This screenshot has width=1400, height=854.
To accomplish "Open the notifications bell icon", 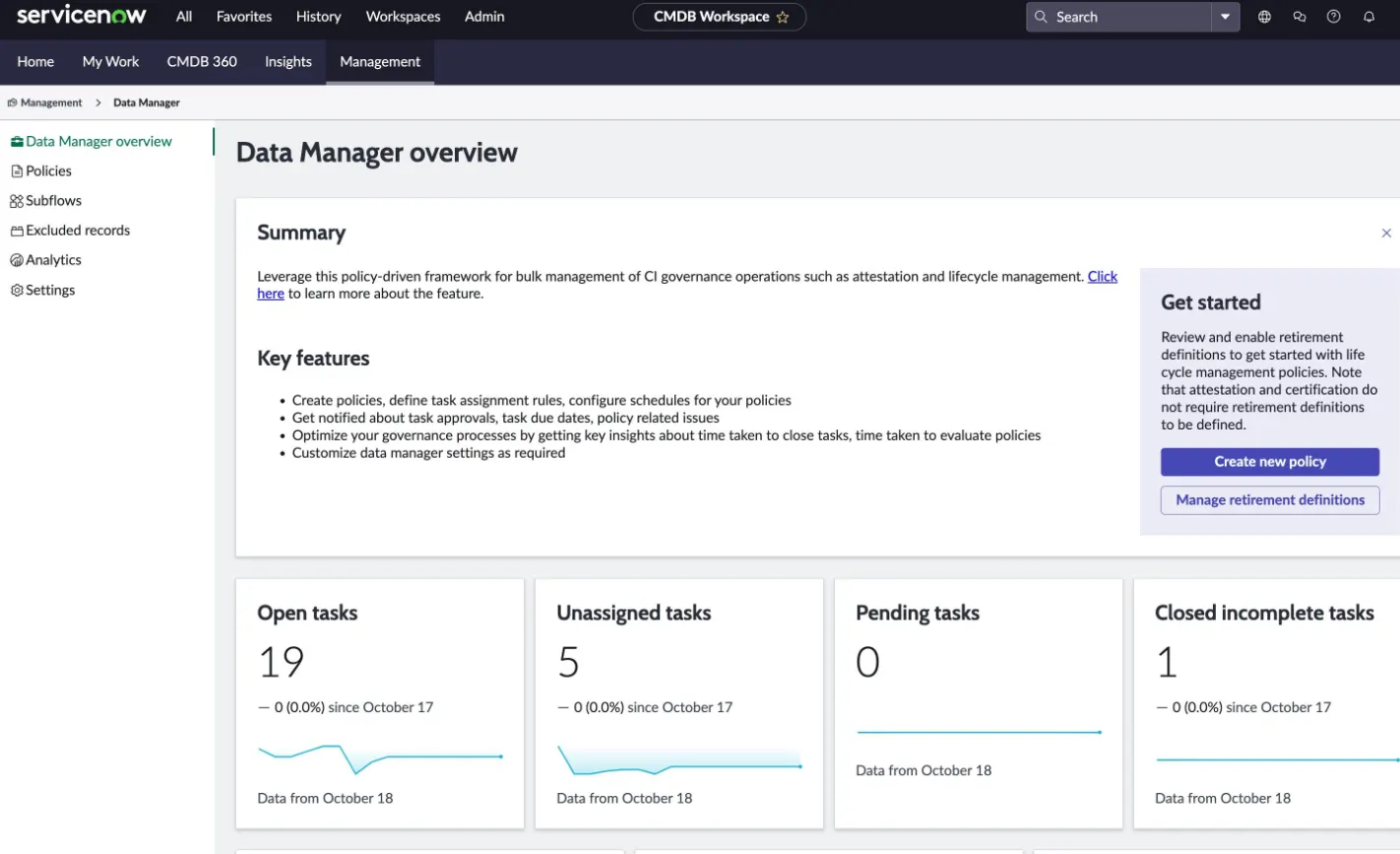I will pyautogui.click(x=1368, y=17).
